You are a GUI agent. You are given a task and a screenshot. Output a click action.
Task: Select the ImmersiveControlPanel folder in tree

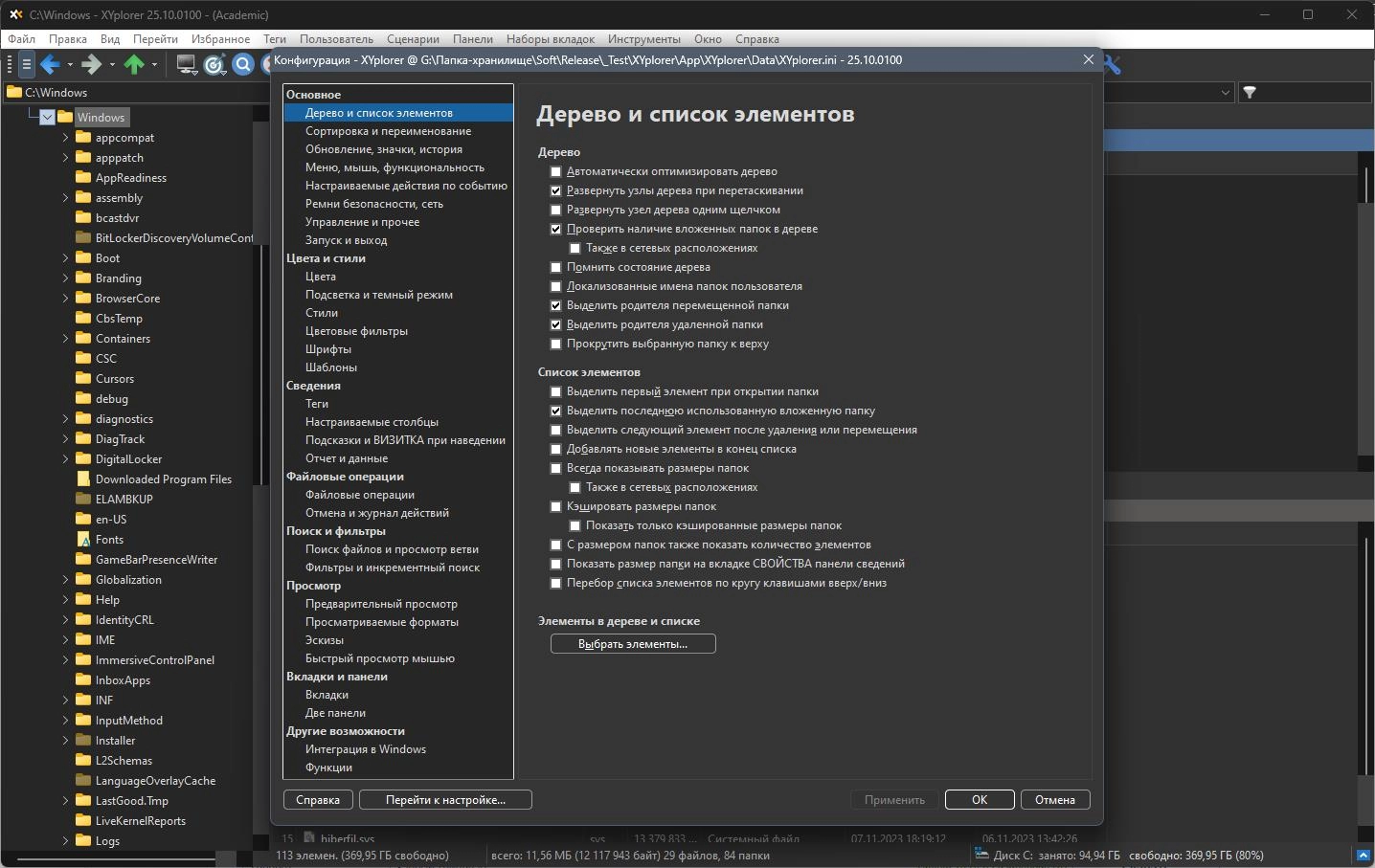coord(155,659)
